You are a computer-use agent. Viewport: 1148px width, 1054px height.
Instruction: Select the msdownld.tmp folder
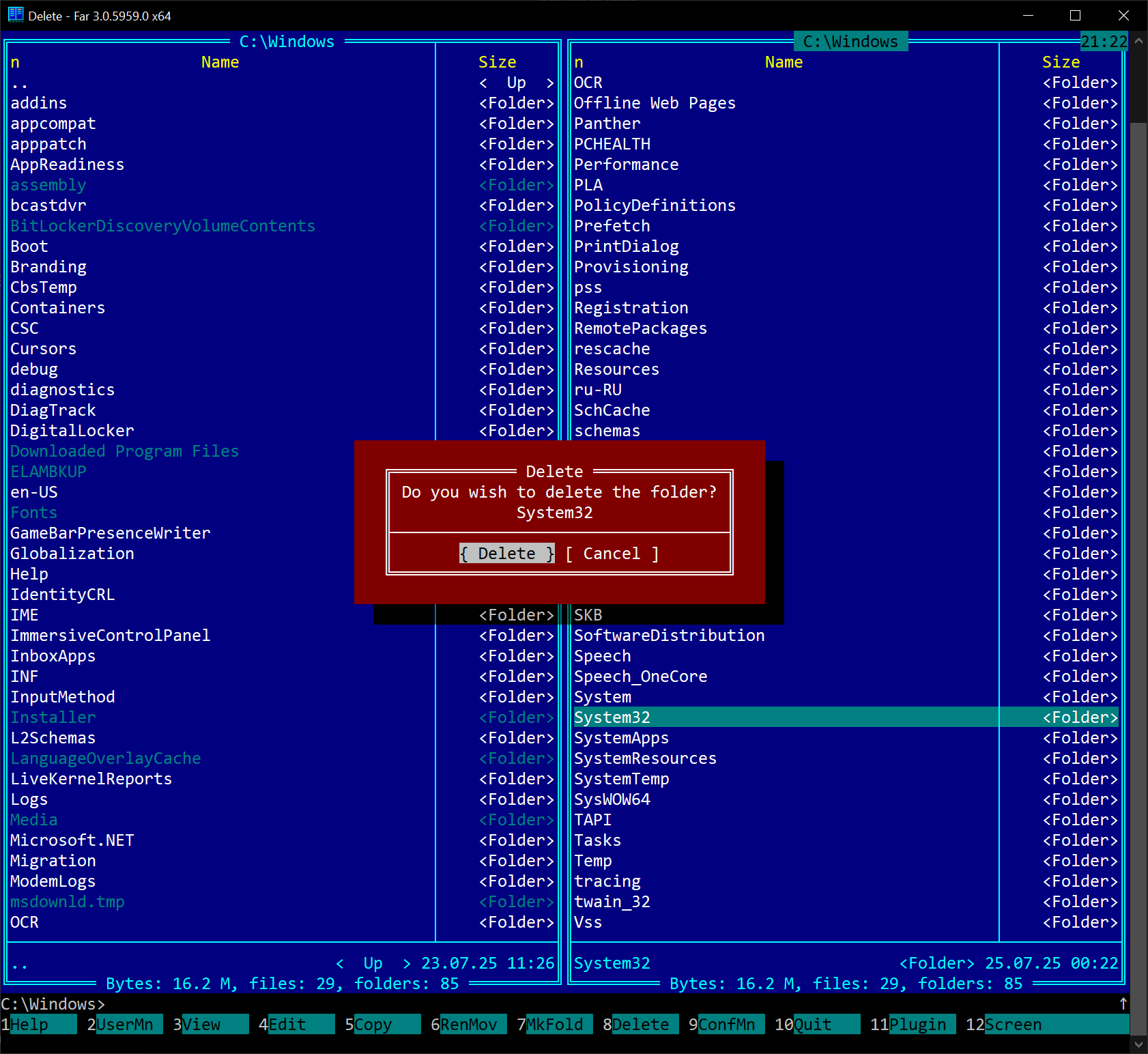point(282,902)
